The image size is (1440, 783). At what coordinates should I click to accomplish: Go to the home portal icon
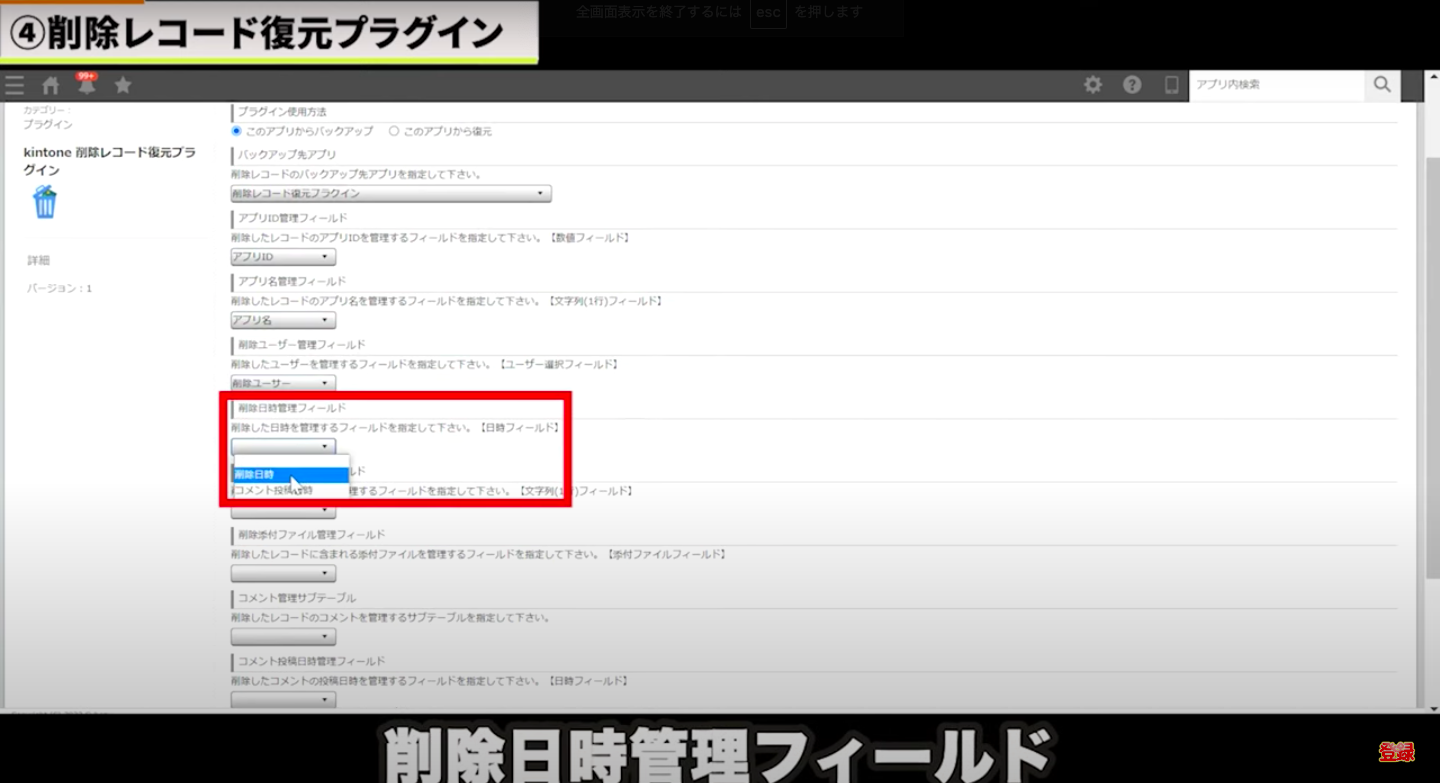tap(50, 86)
